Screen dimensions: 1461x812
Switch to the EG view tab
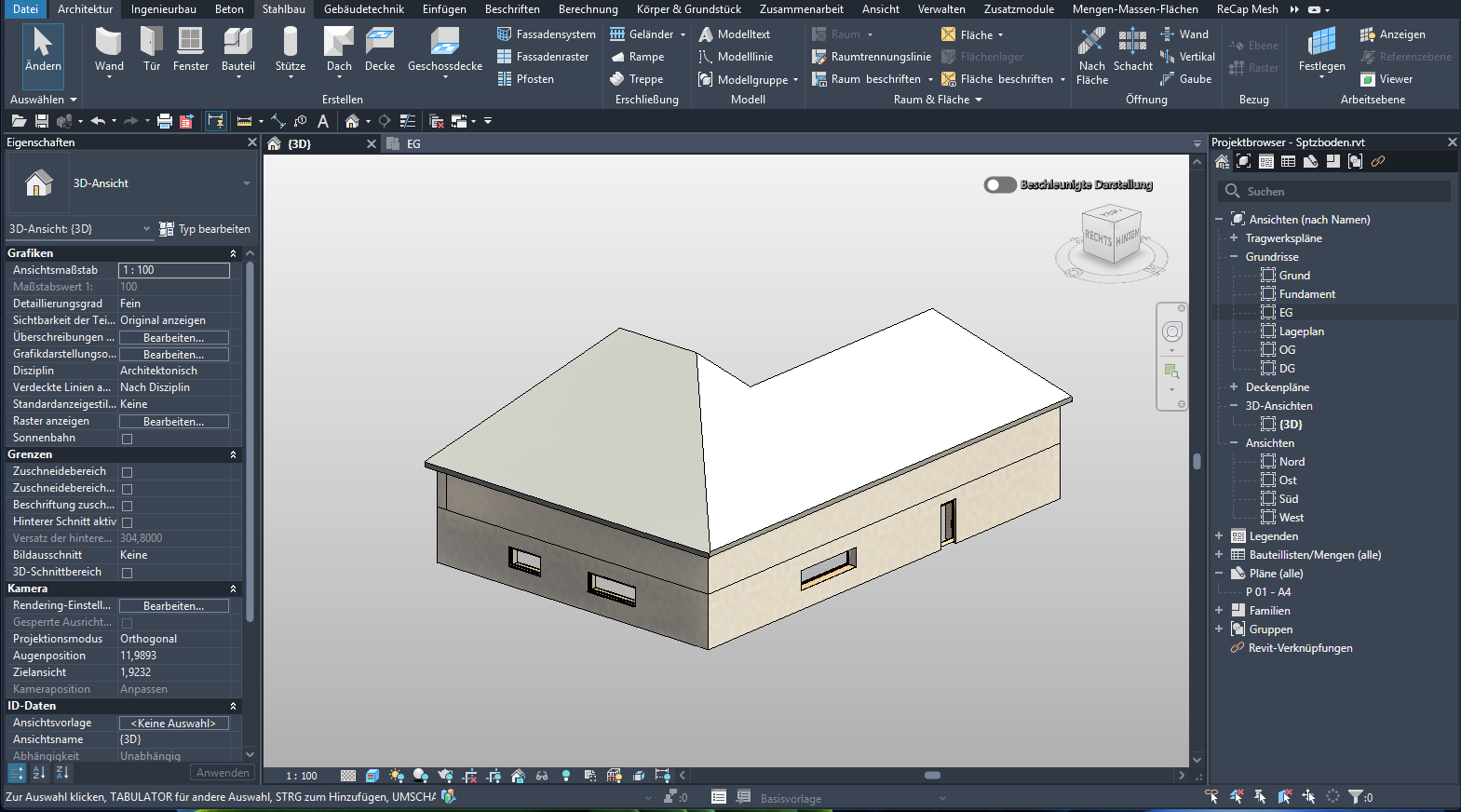point(413,144)
